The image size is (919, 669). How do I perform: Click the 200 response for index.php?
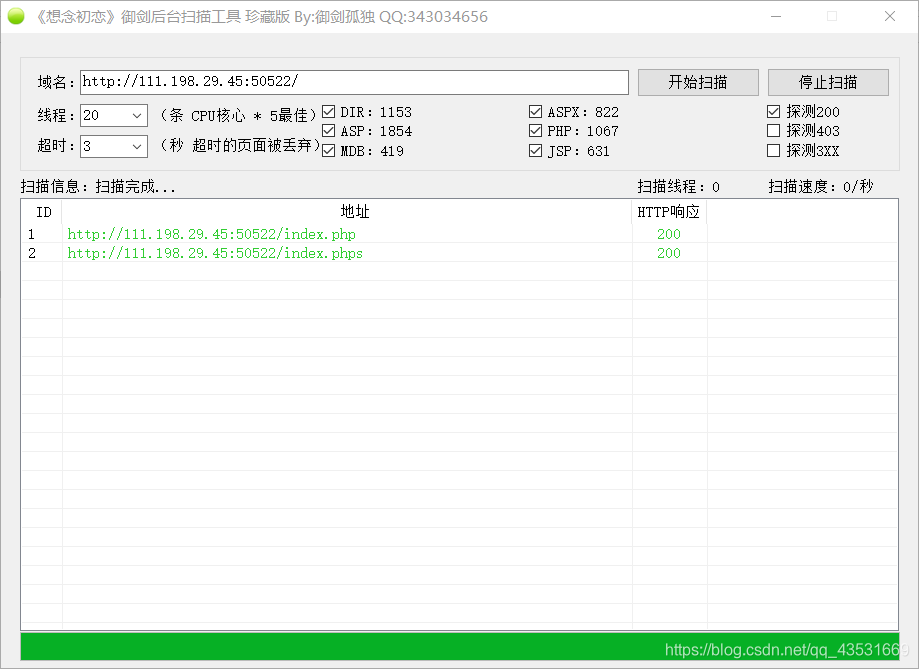[669, 234]
